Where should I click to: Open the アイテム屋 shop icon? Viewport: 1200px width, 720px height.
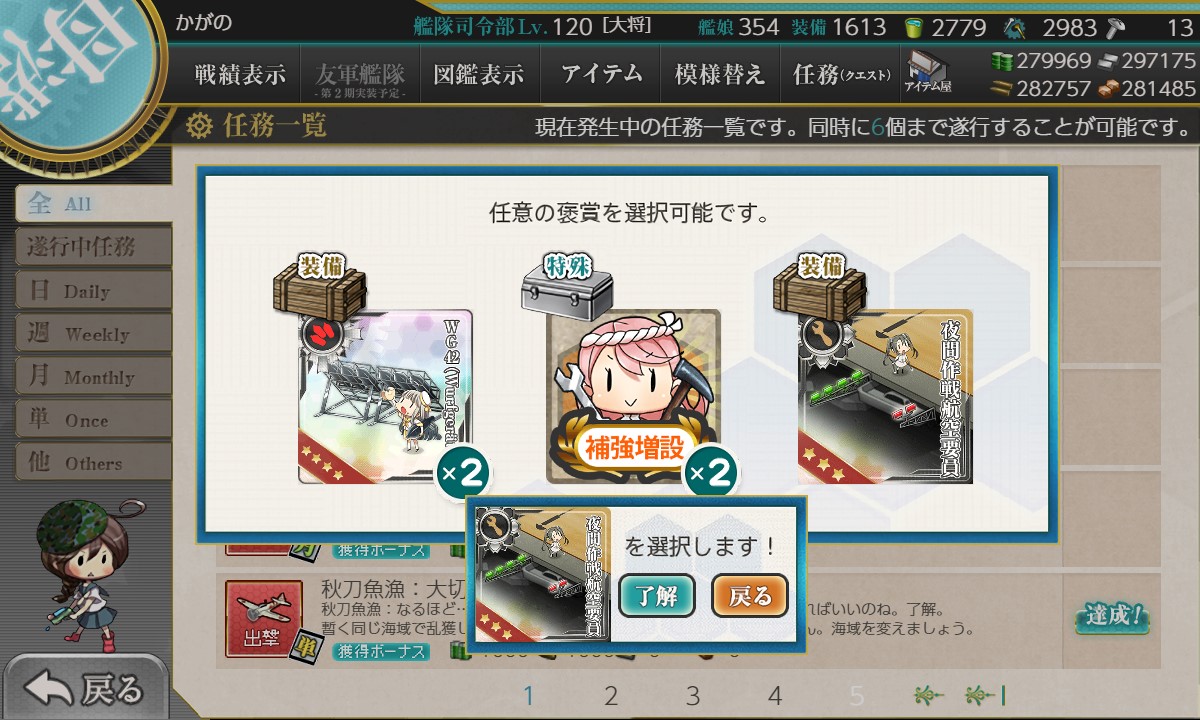(x=928, y=74)
